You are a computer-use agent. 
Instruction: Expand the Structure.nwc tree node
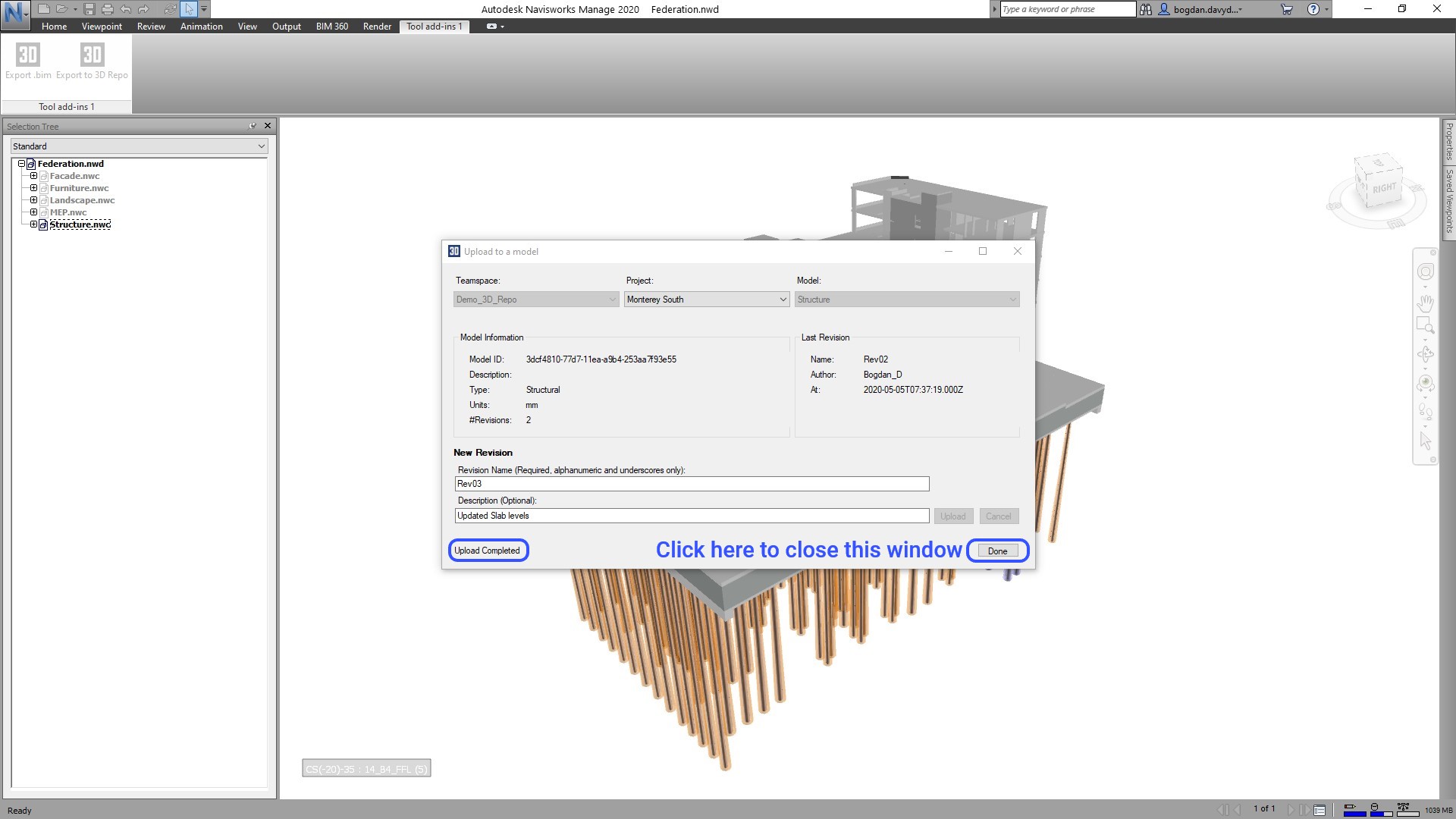(x=33, y=224)
